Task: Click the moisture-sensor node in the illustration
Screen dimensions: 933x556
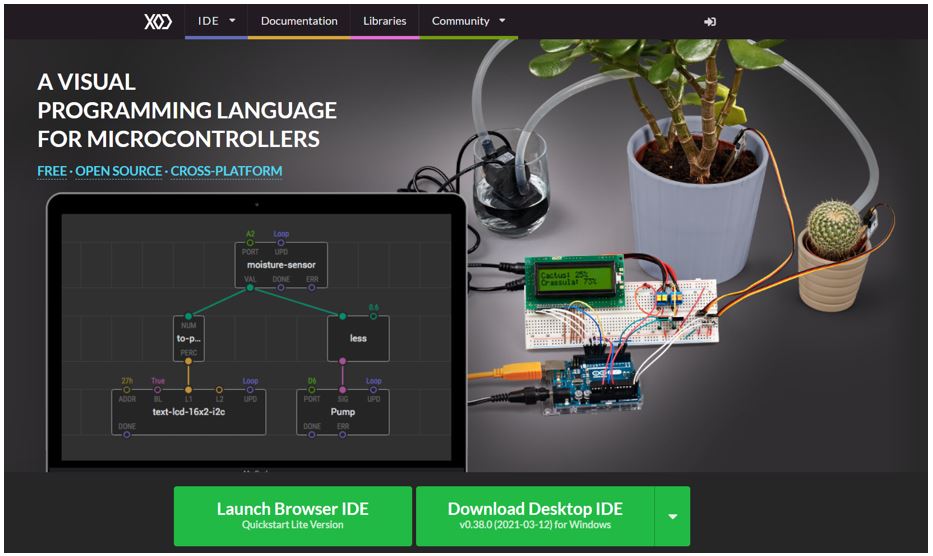Action: 281,265
